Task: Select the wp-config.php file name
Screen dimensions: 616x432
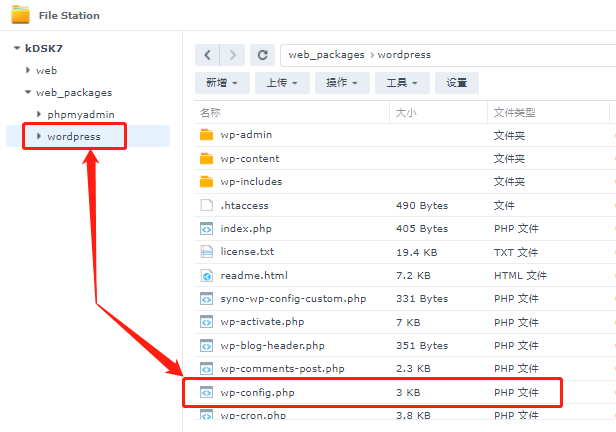Action: click(x=257, y=392)
